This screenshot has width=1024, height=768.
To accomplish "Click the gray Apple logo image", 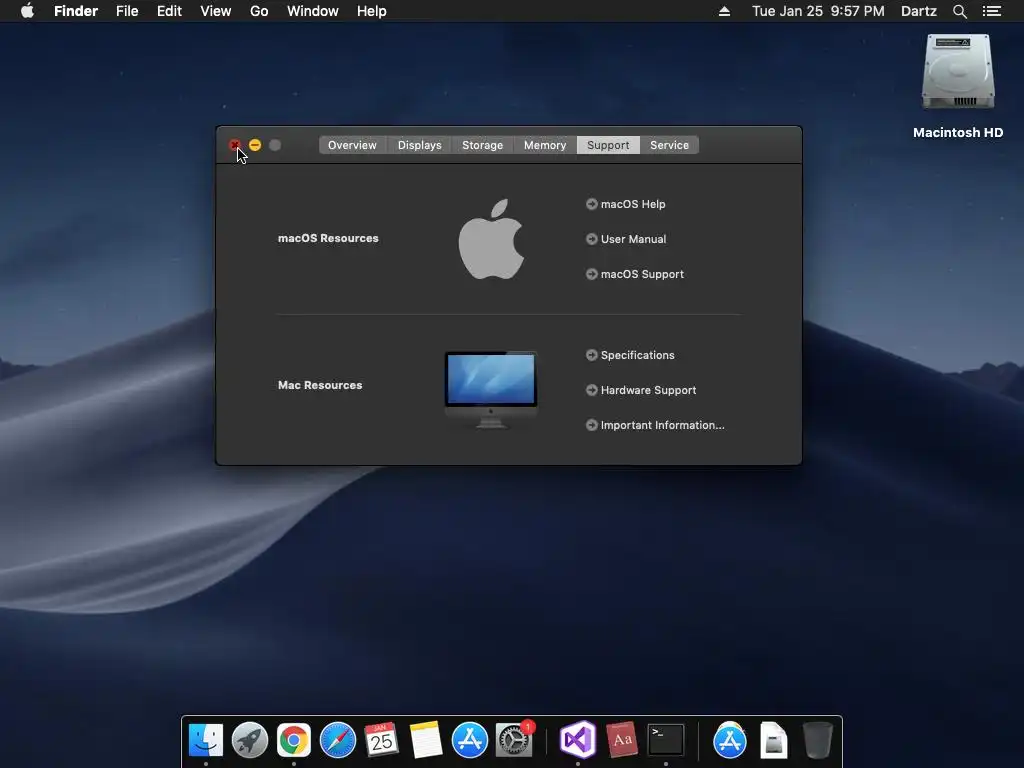I will tap(491, 239).
